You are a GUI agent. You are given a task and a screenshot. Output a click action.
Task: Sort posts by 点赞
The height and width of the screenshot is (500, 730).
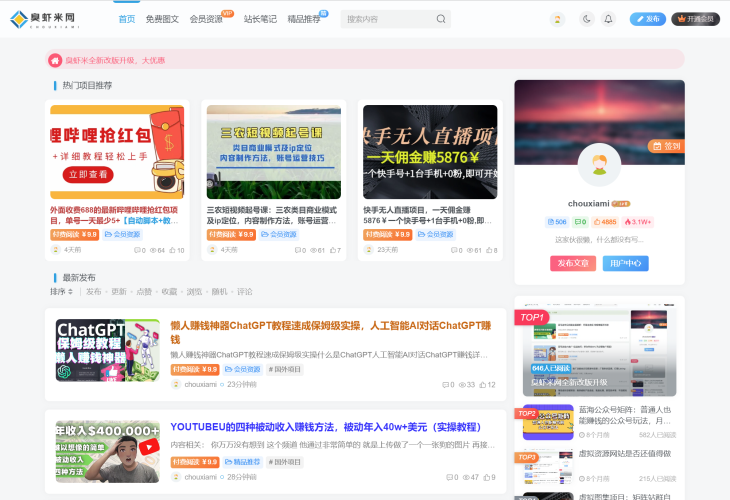click(144, 292)
